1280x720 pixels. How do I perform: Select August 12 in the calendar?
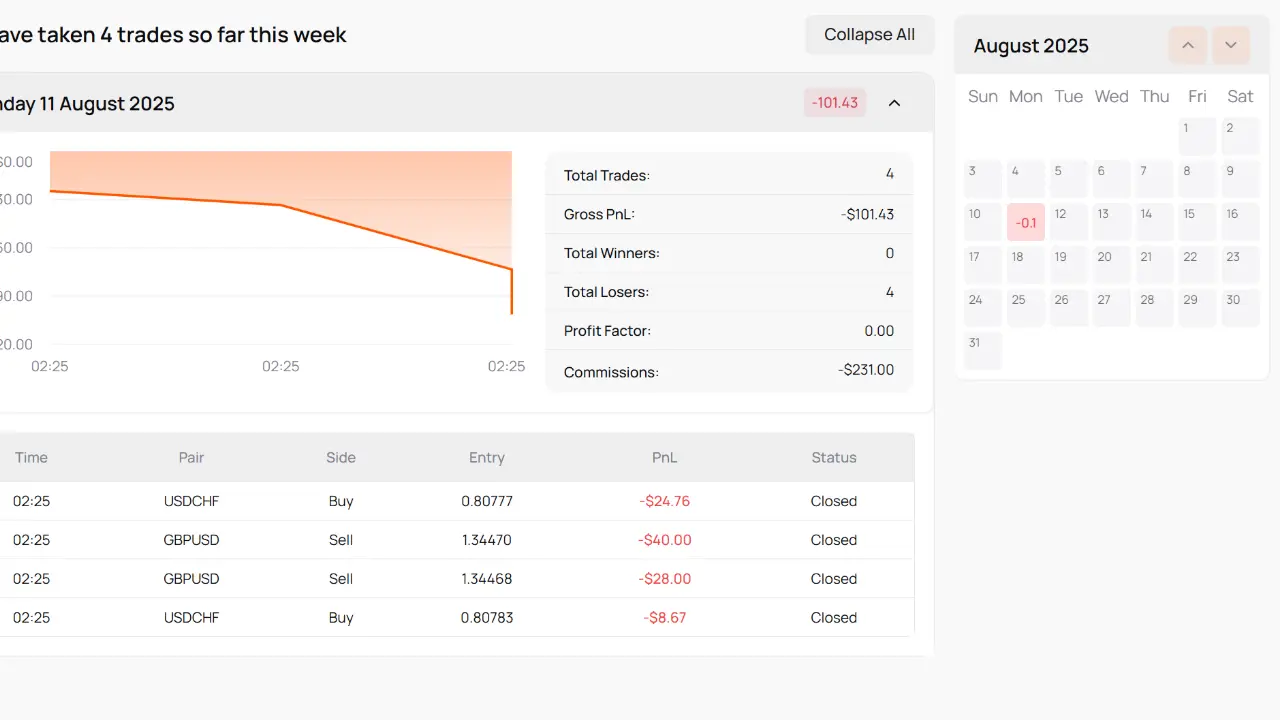pos(1069,222)
